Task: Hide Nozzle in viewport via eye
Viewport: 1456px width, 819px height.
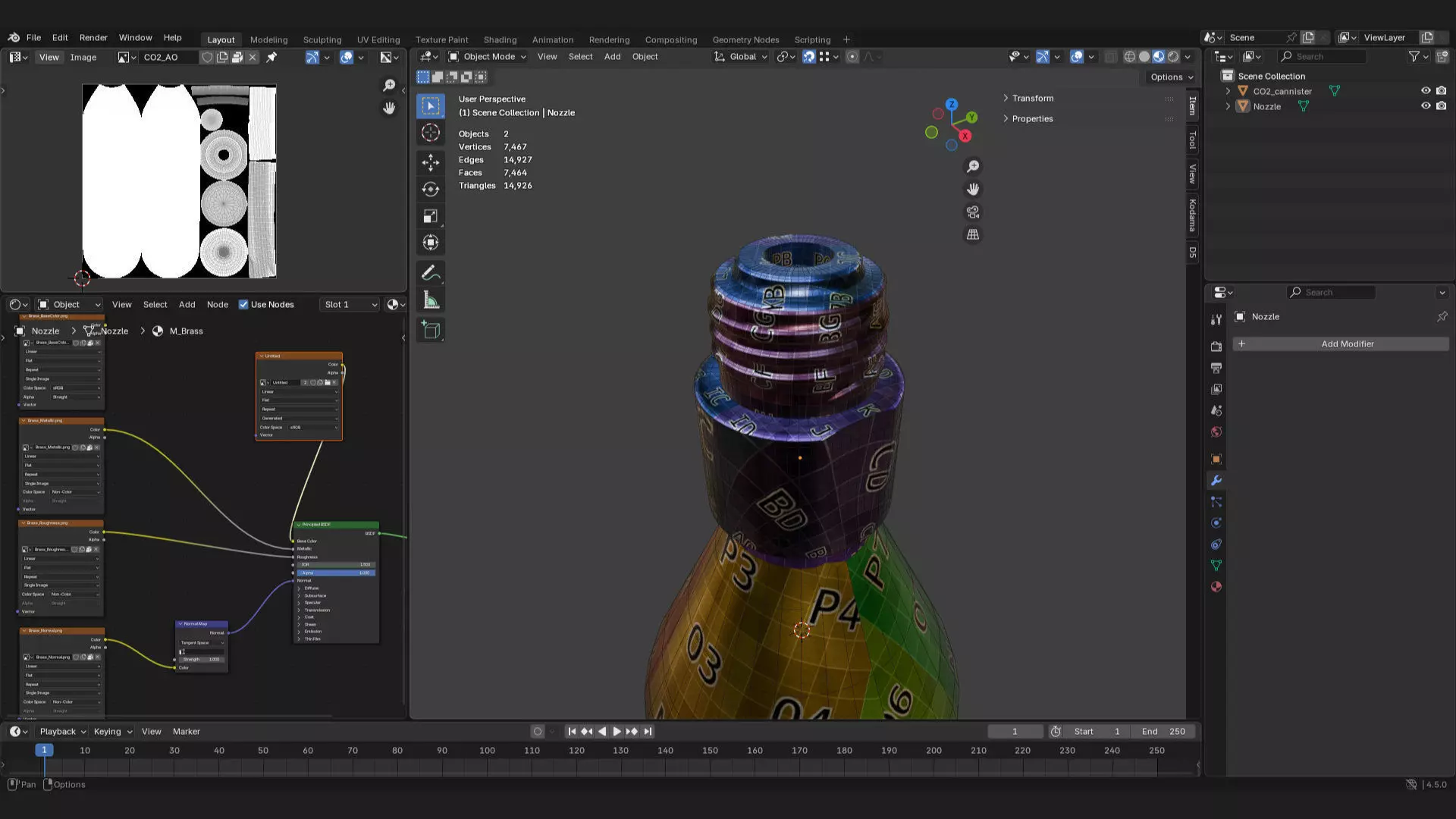Action: (1426, 106)
